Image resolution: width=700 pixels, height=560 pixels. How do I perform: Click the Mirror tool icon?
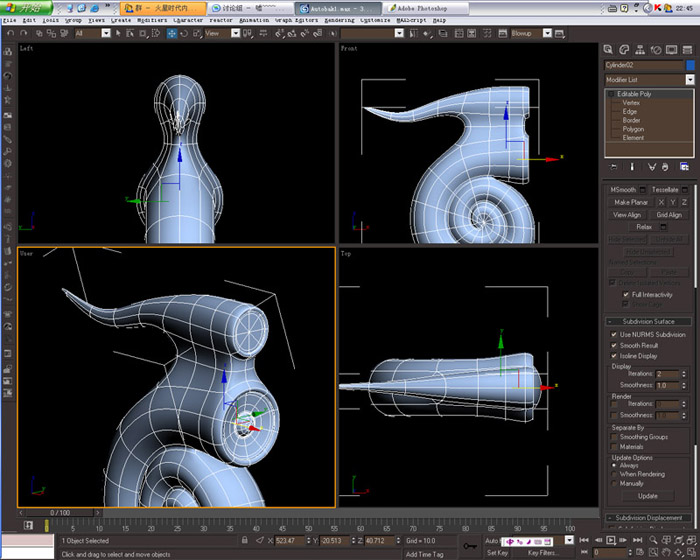(x=414, y=33)
